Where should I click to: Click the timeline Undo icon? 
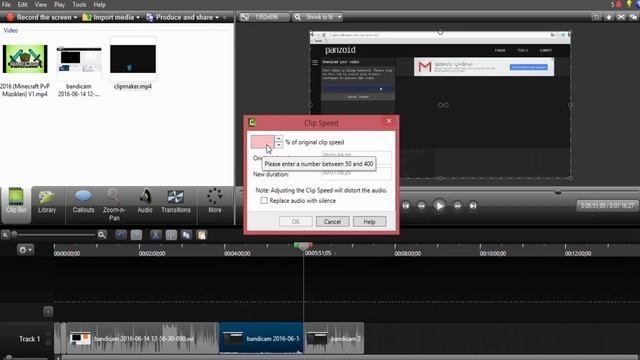[121, 235]
